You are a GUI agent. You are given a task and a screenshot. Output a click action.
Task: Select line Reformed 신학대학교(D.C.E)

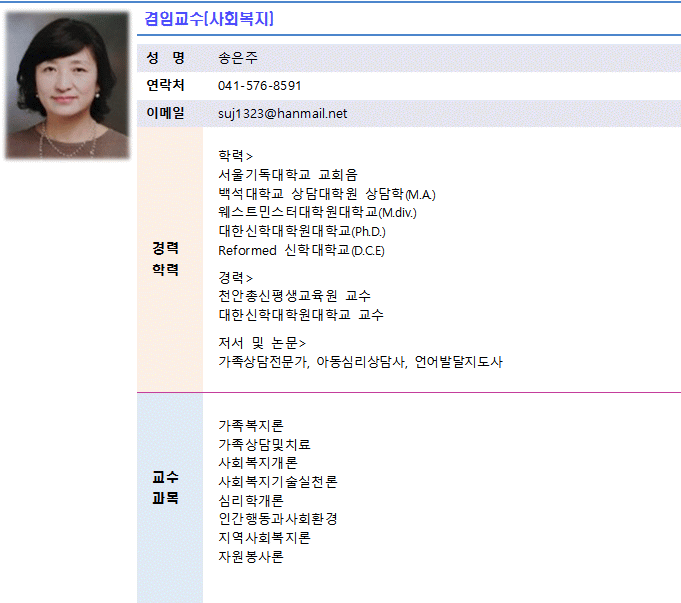pyautogui.click(x=301, y=250)
